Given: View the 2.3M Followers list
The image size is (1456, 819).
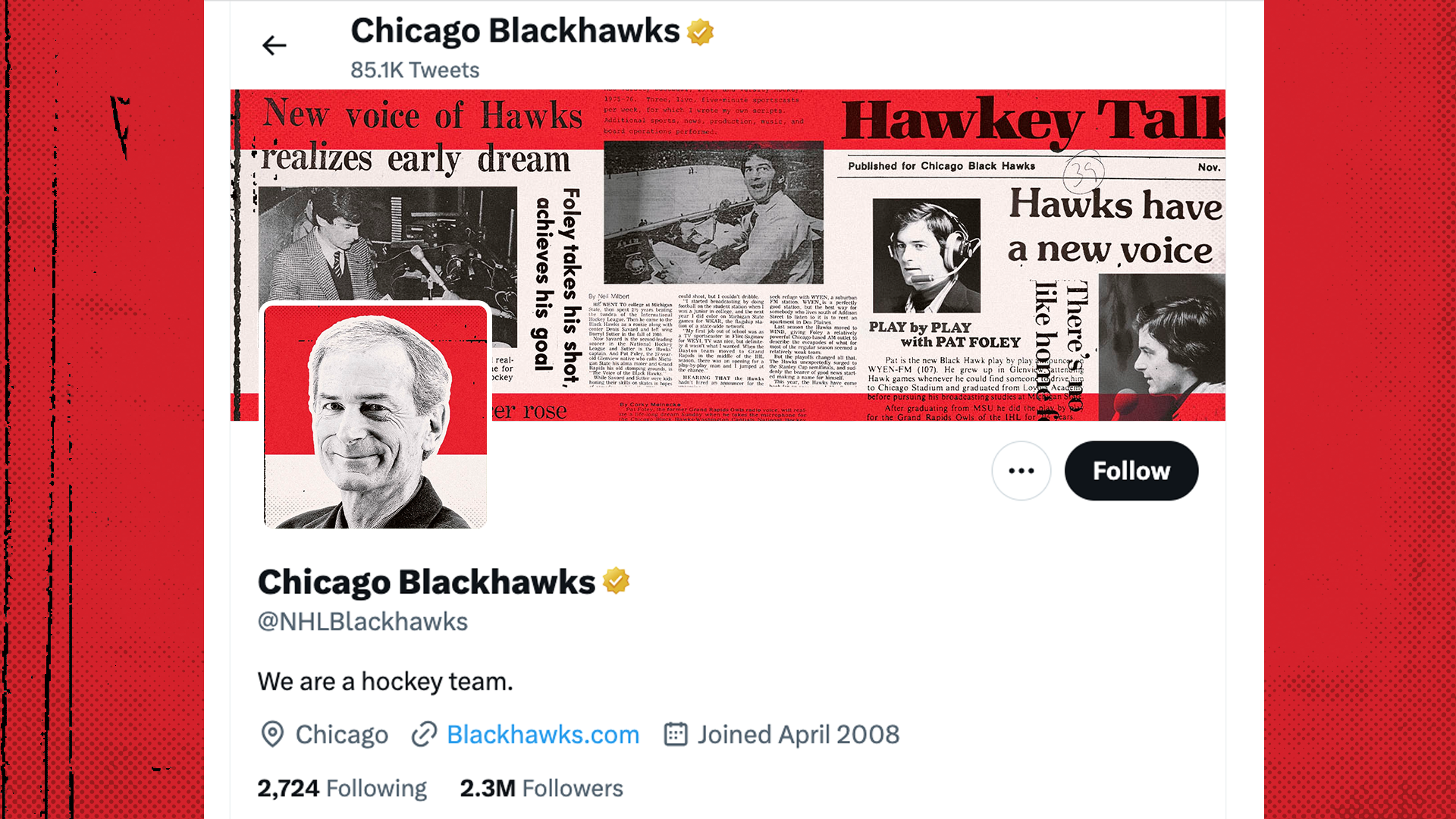Looking at the screenshot, I should (x=541, y=789).
